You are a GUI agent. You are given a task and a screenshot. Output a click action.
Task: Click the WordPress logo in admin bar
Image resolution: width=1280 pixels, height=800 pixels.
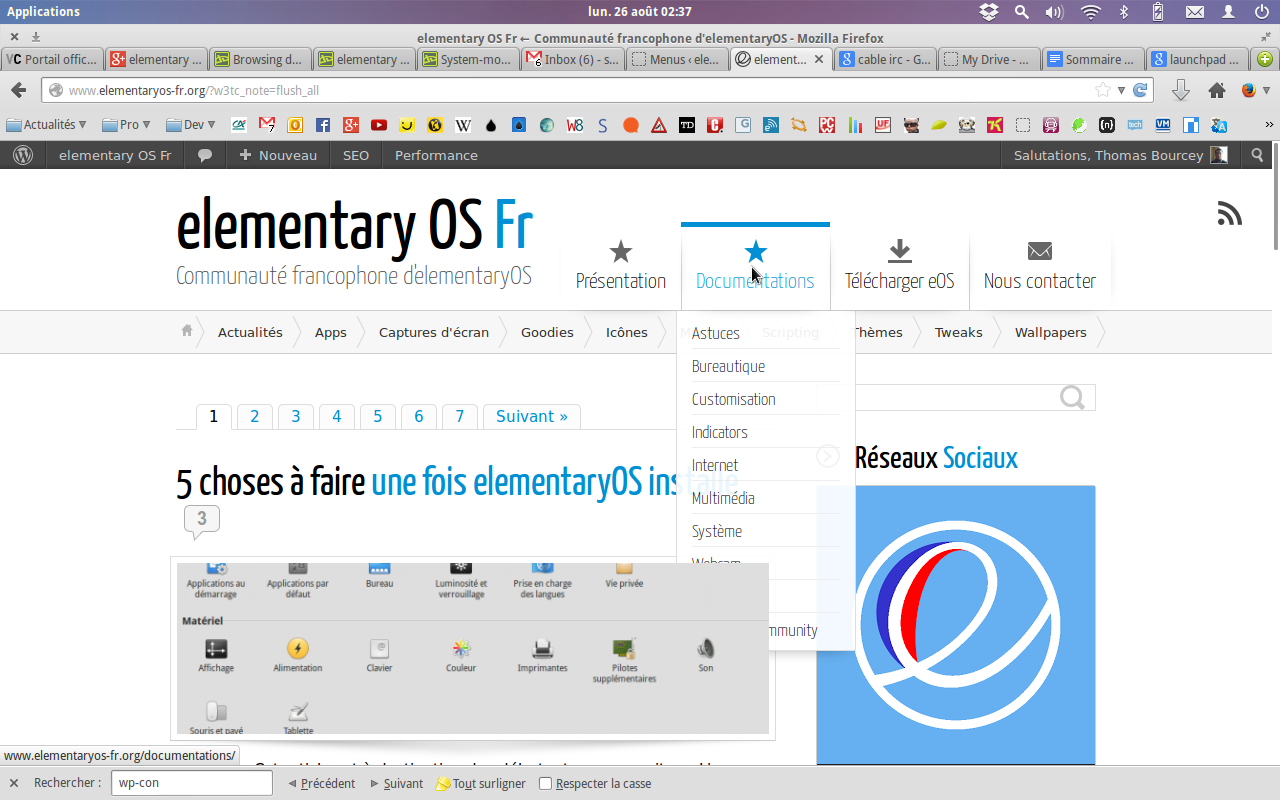[23, 155]
